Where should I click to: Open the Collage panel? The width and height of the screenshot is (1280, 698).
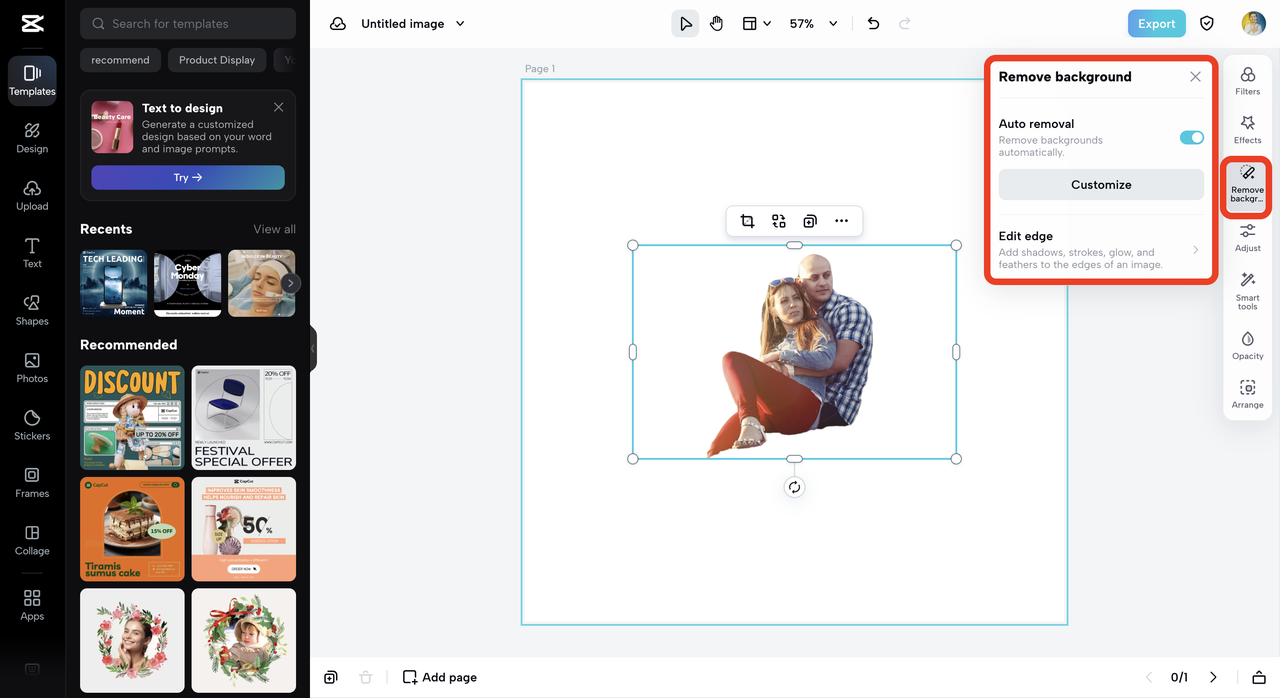tap(32, 540)
